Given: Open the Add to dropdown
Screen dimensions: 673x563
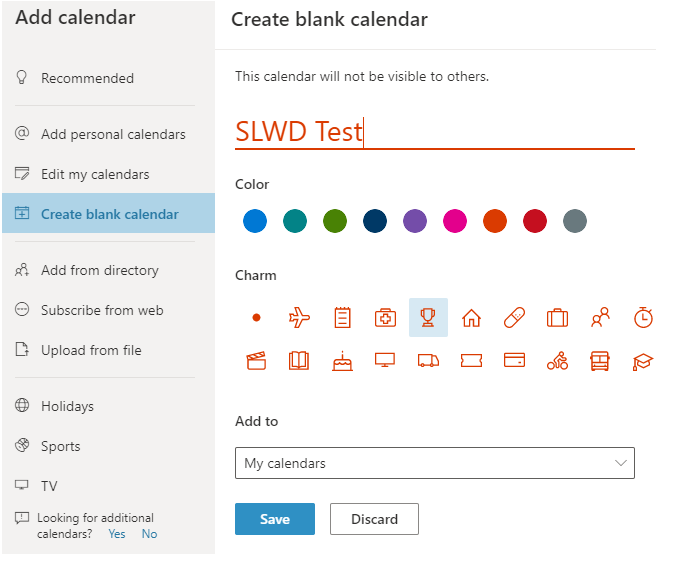Looking at the screenshot, I should coord(434,463).
